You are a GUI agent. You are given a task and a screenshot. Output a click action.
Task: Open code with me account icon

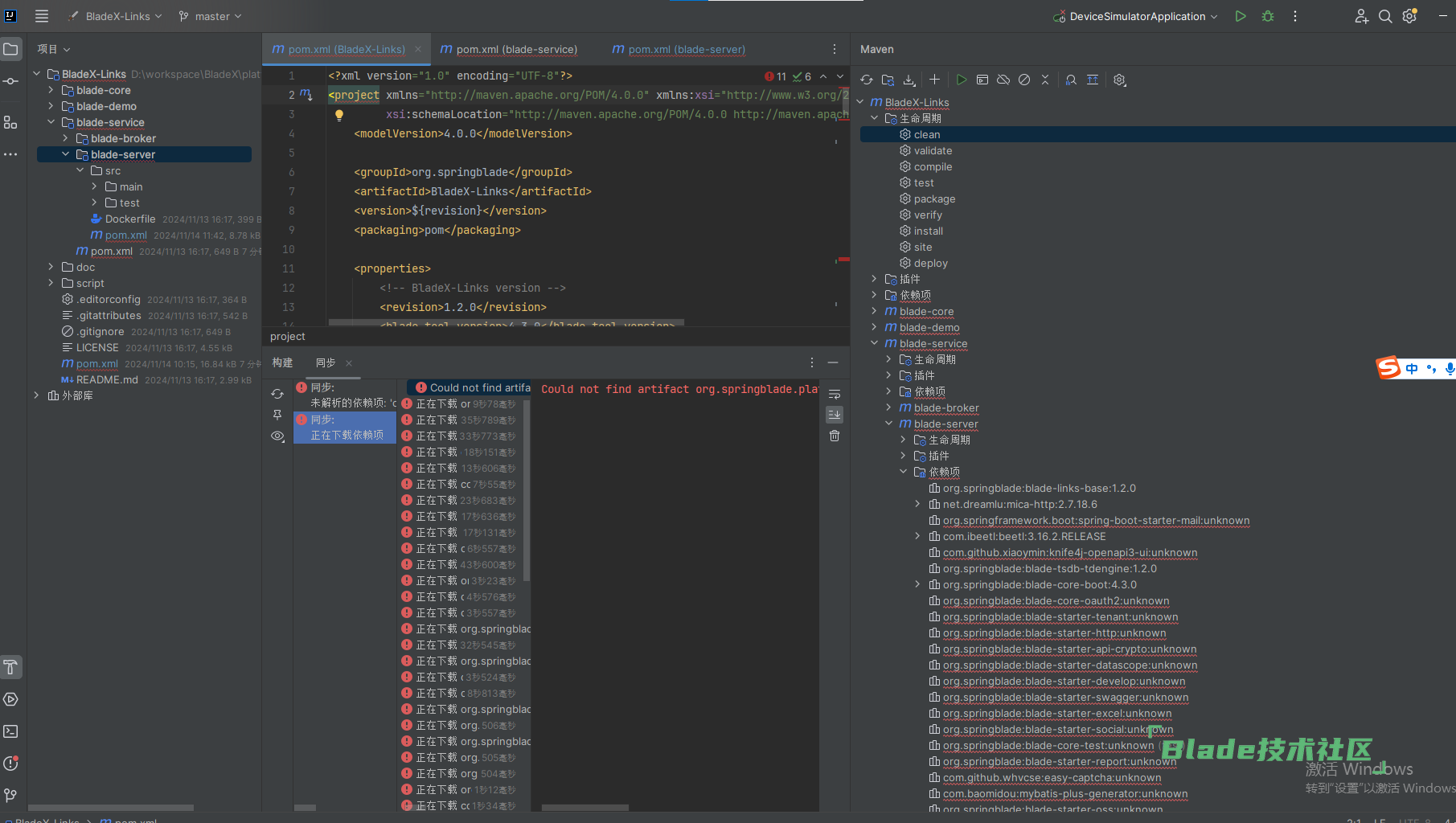click(1361, 16)
